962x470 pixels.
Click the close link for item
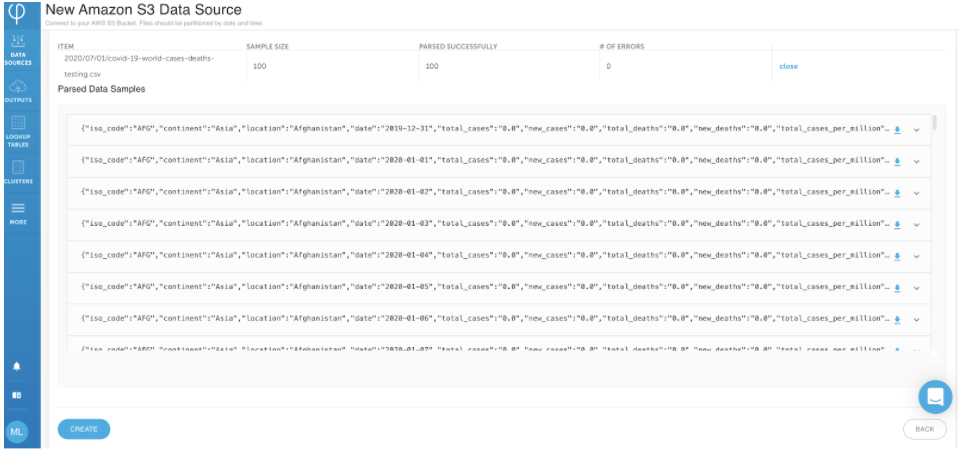(788, 66)
